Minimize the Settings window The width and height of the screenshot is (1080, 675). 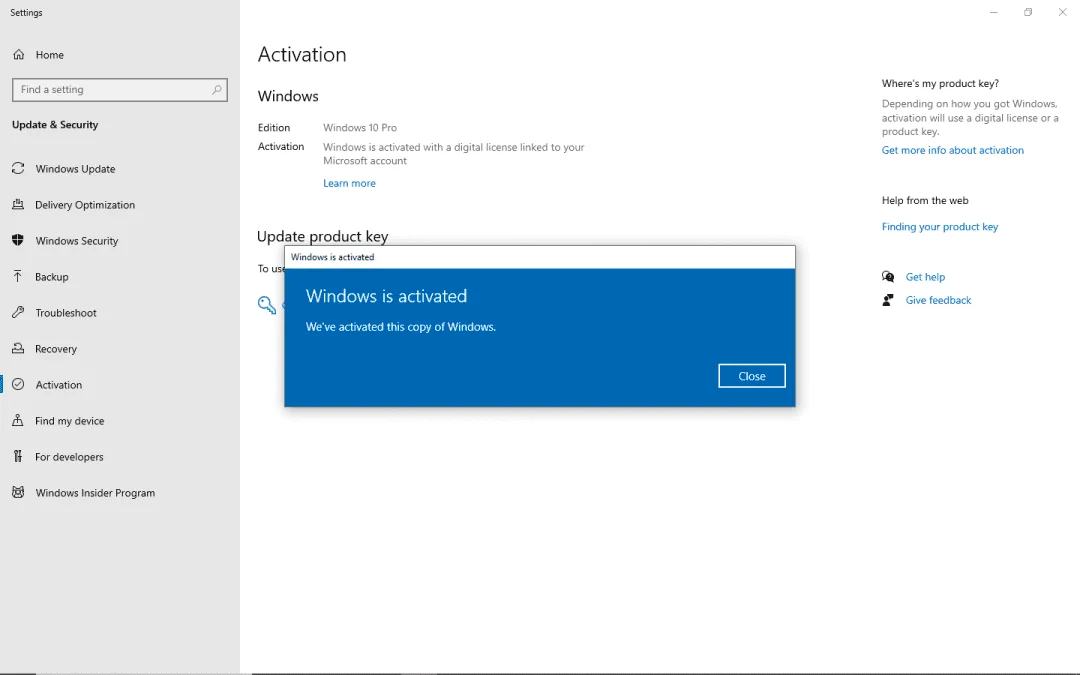993,12
